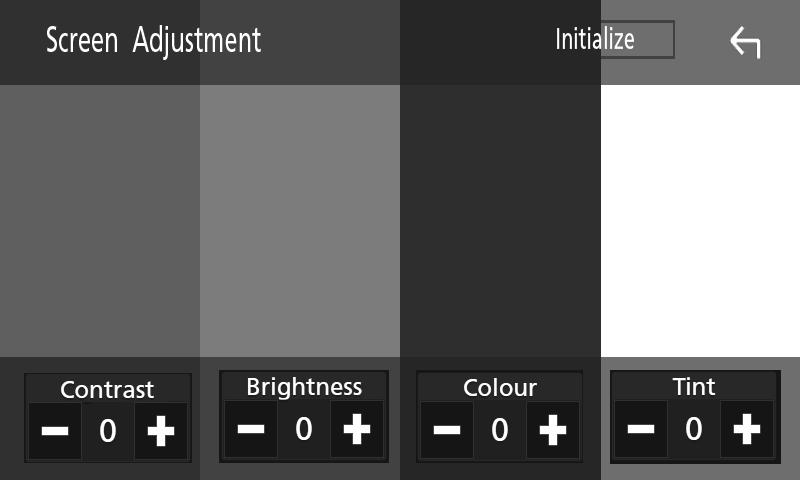Viewport: 800px width, 480px height.
Task: Select the Tint value display
Action: 694,429
